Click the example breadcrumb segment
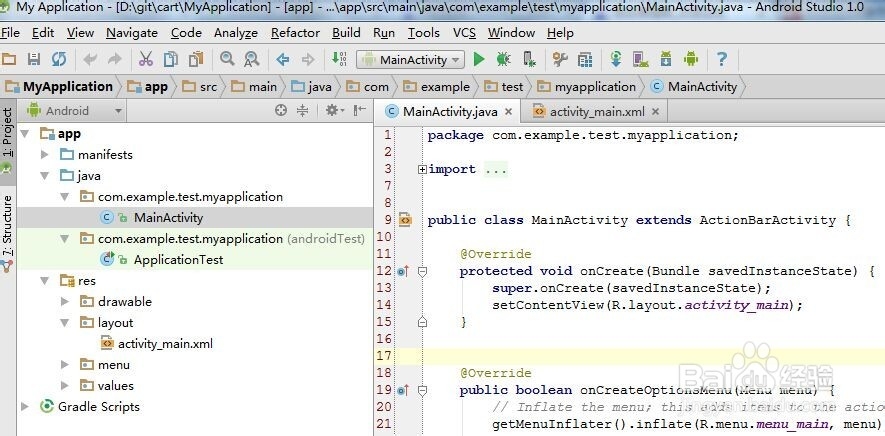Viewport: 885px width, 436px height. pos(437,87)
